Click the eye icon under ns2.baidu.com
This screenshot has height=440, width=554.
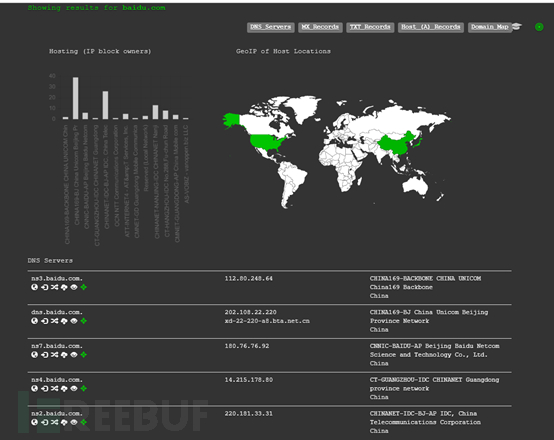74,422
